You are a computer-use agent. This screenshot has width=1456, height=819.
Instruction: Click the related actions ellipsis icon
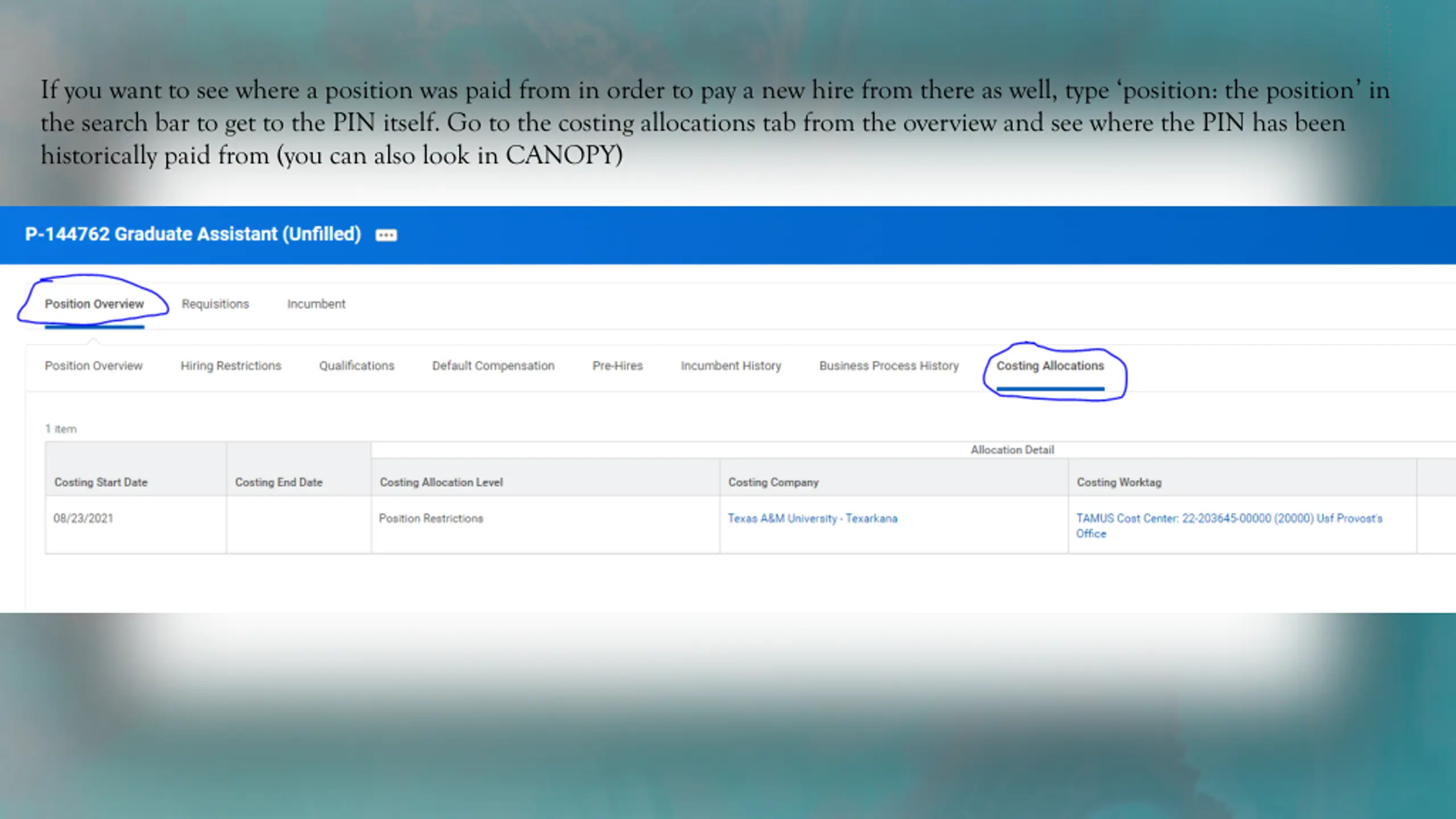pyautogui.click(x=386, y=235)
